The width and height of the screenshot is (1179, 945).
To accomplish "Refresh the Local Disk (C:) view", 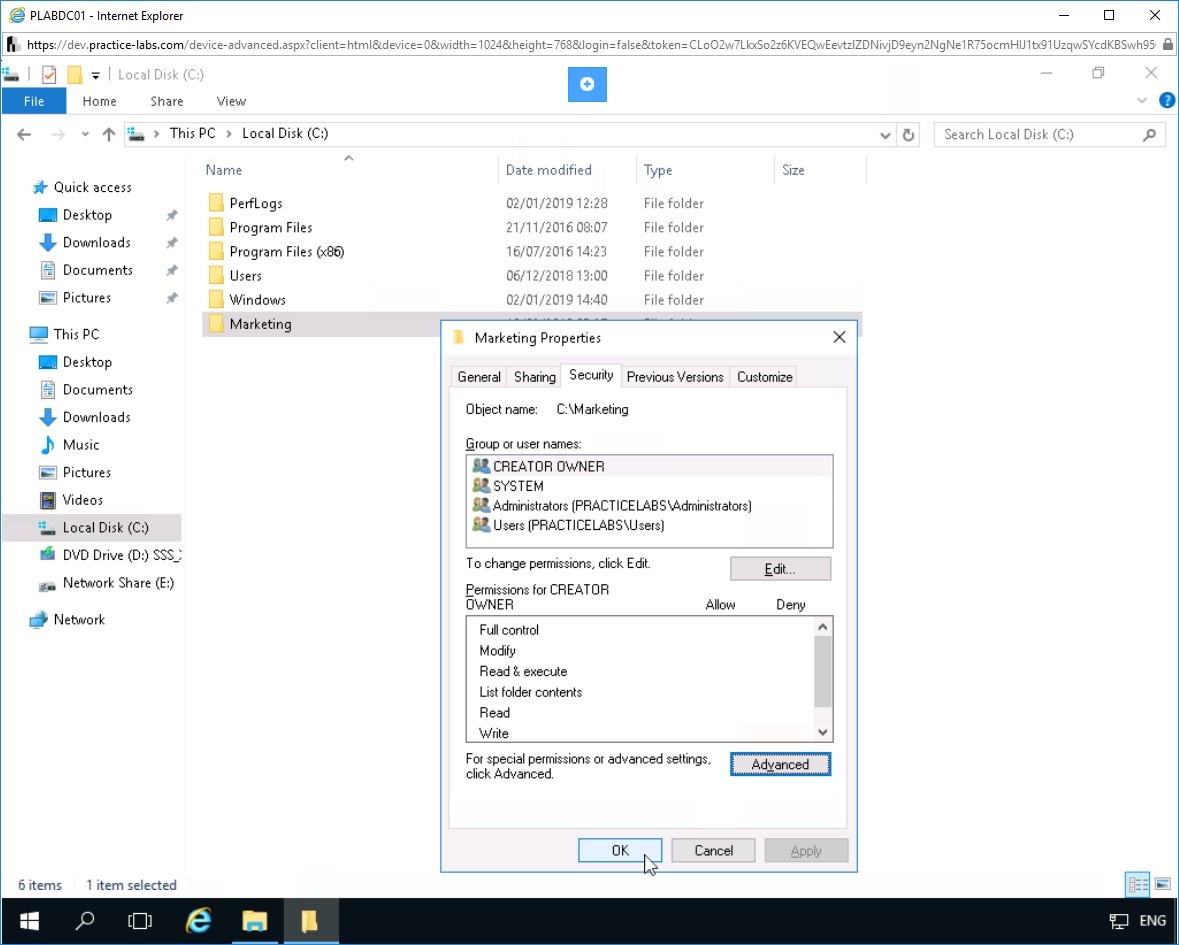I will click(x=908, y=135).
